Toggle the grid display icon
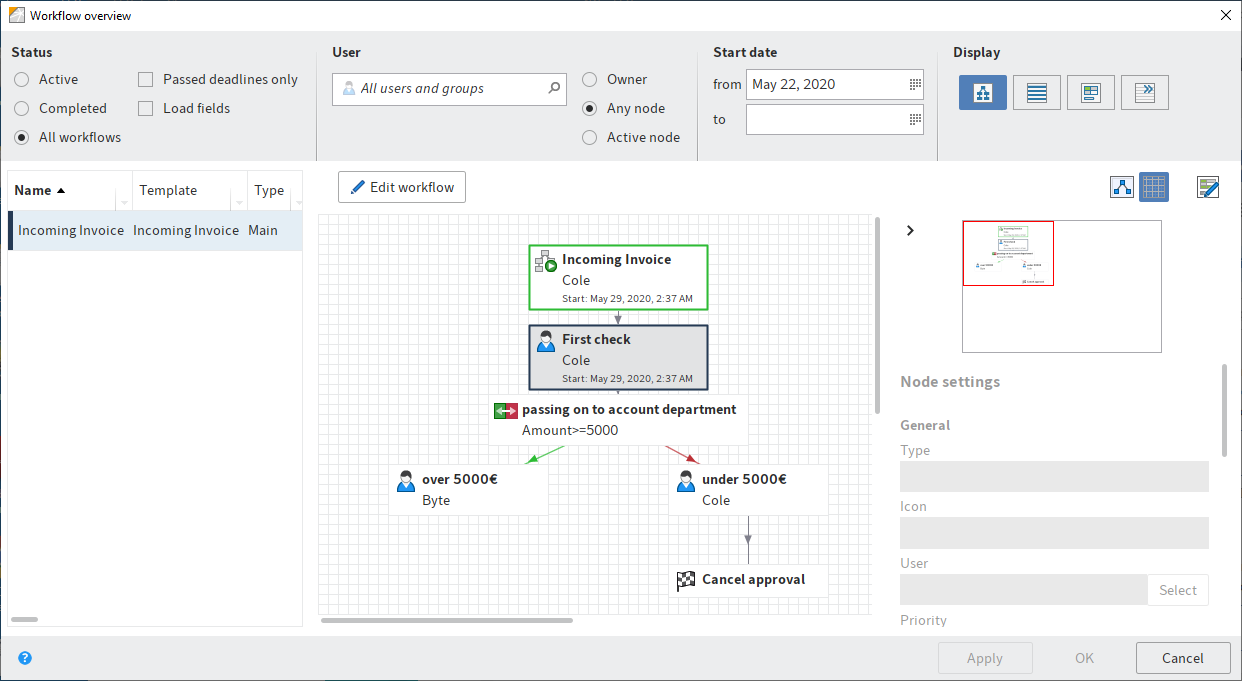The width and height of the screenshot is (1242, 681). (1154, 187)
